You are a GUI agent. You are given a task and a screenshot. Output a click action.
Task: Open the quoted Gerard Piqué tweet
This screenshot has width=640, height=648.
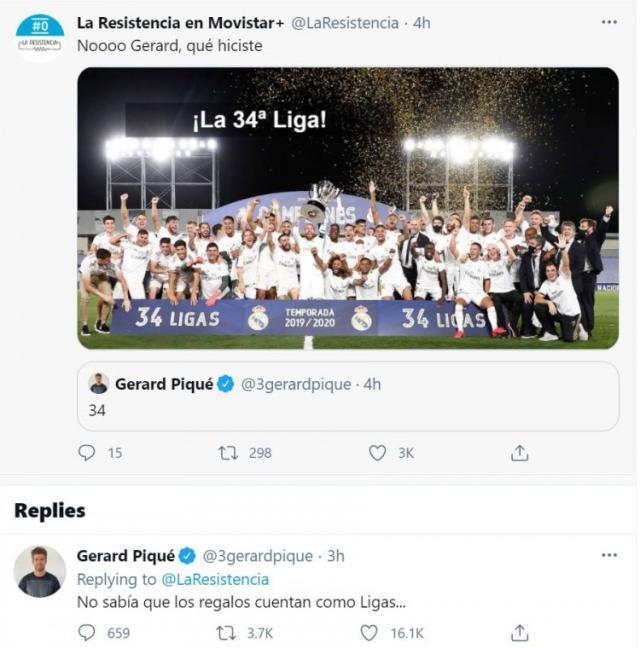(348, 396)
